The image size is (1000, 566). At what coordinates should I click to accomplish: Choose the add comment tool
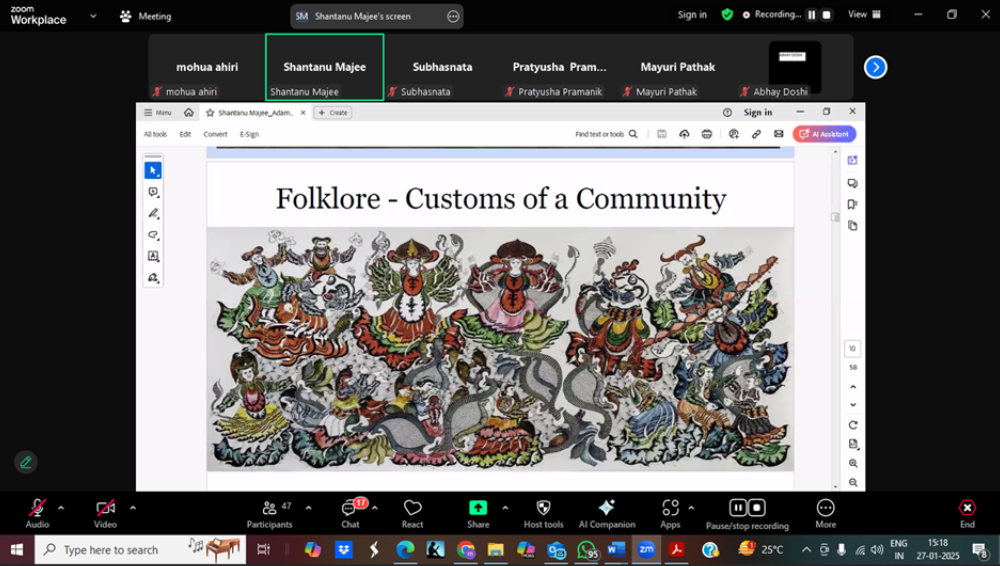point(153,192)
